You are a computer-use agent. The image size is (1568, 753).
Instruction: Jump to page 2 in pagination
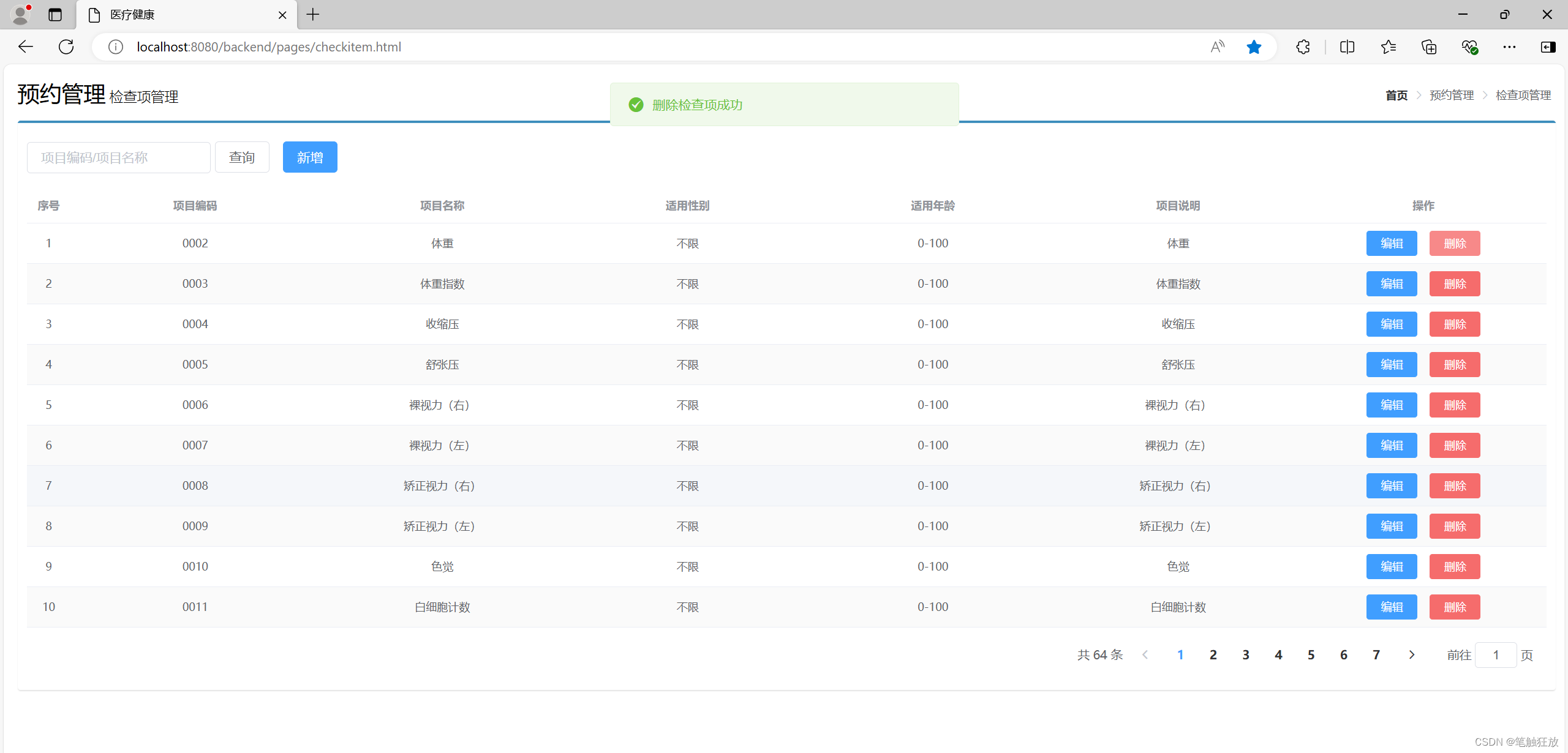[x=1213, y=655]
